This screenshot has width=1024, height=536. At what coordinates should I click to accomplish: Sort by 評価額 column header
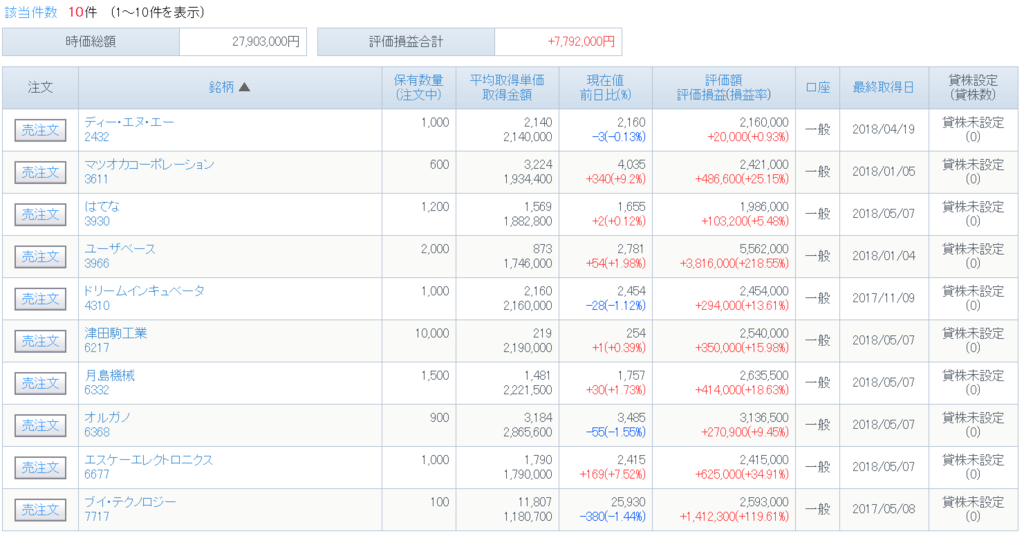[724, 80]
